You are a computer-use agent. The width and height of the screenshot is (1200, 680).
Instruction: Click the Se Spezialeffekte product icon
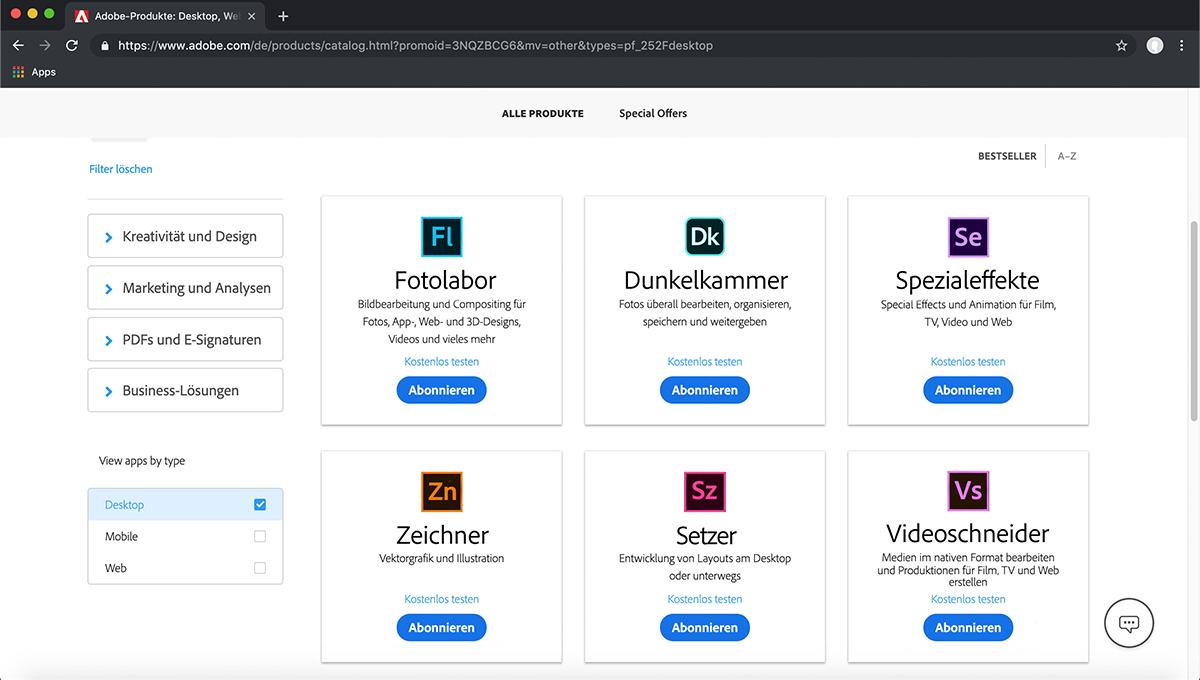pyautogui.click(x=968, y=237)
